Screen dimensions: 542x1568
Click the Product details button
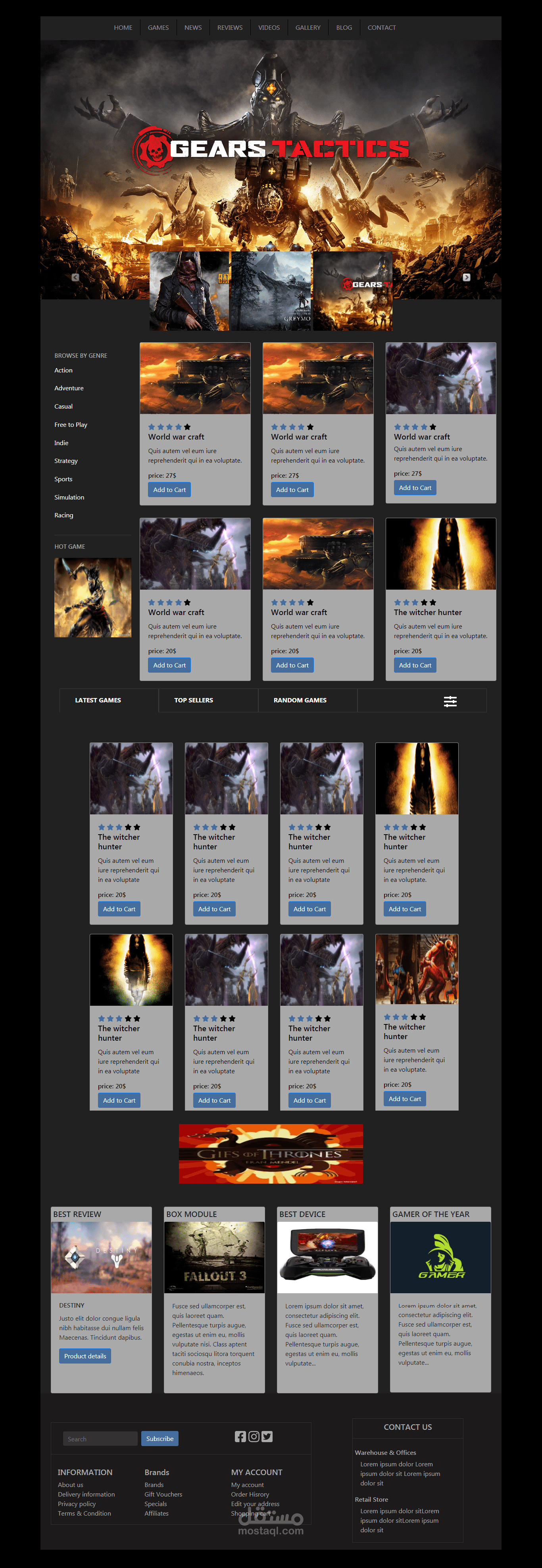[x=85, y=1356]
